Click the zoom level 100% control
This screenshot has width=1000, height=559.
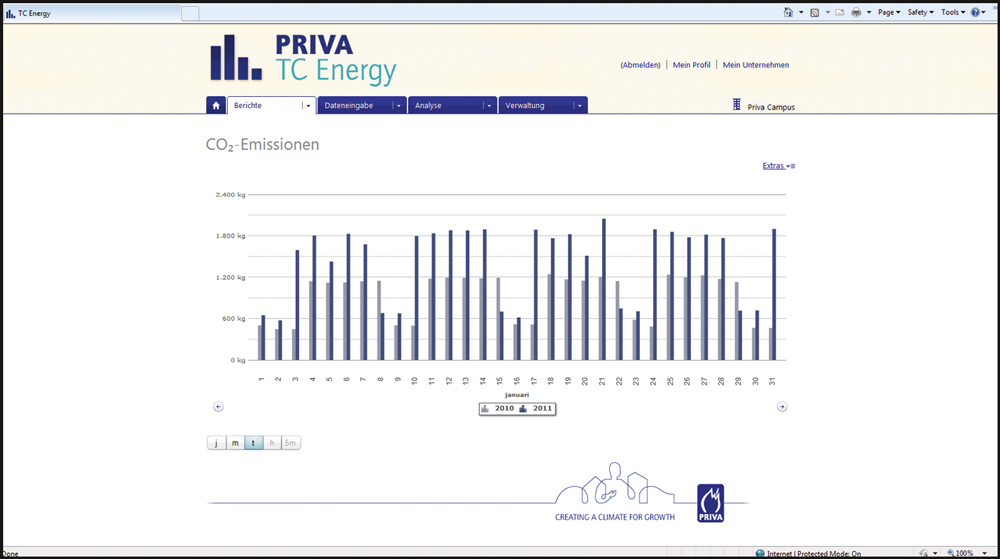[968, 553]
